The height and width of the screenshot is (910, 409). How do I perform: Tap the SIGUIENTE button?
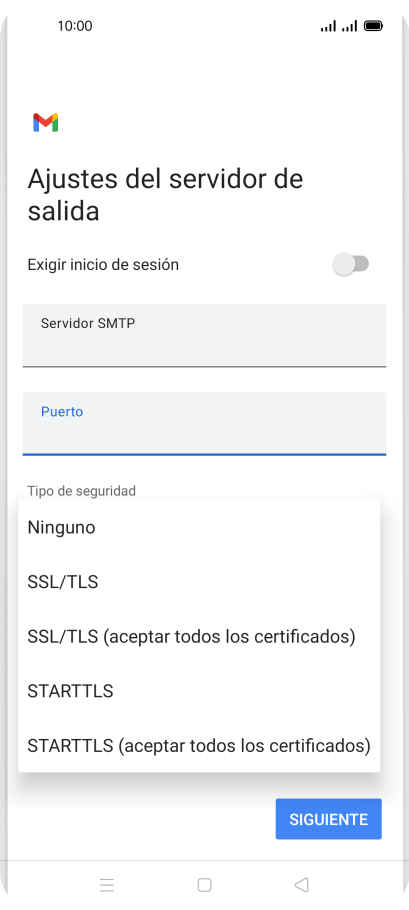coord(328,819)
